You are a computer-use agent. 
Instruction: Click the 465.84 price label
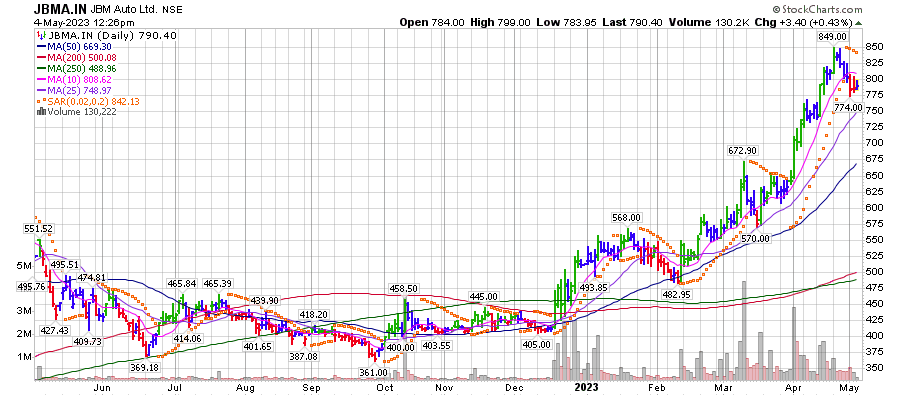181,283
